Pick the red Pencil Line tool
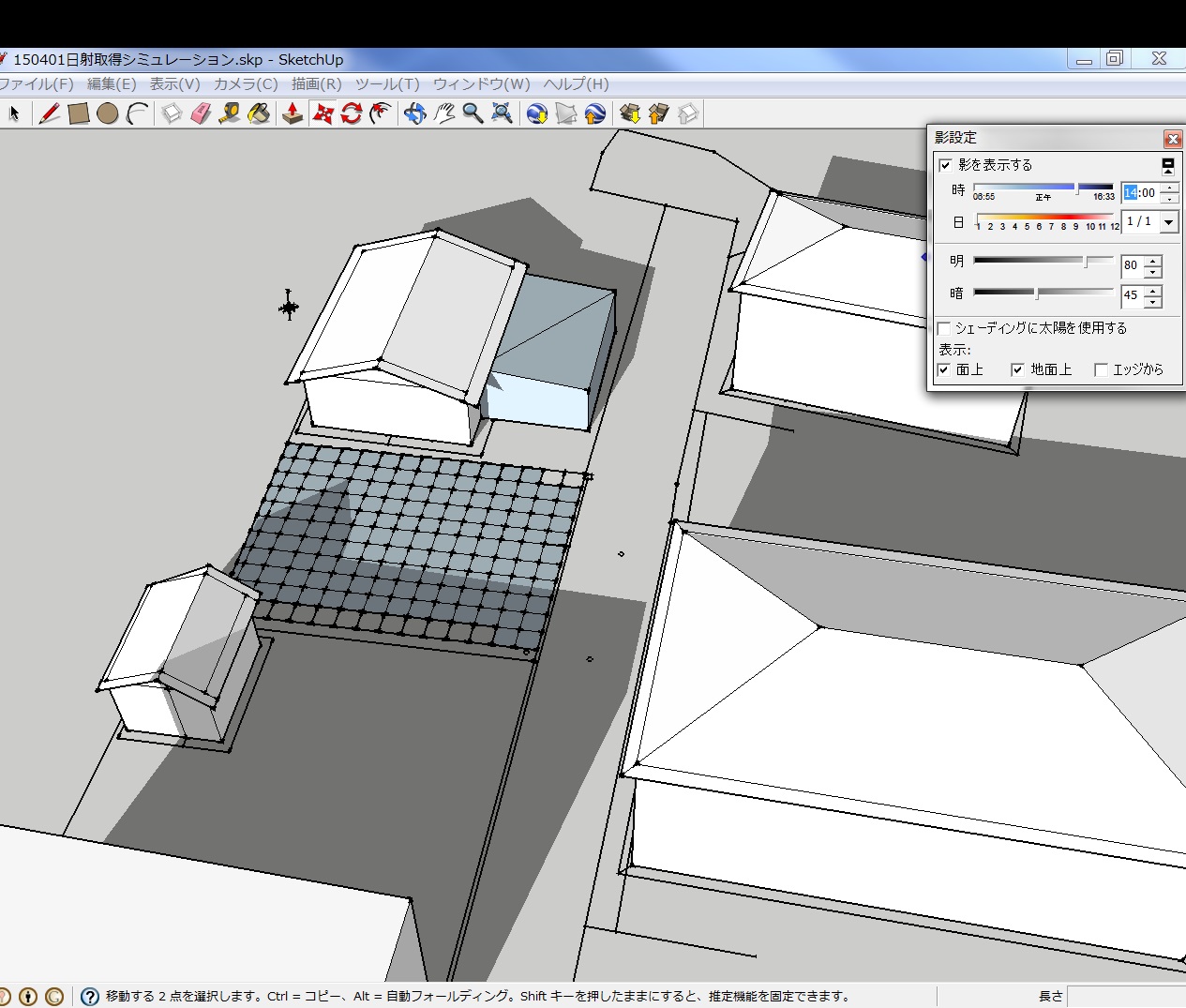The image size is (1186, 1008). click(x=49, y=113)
